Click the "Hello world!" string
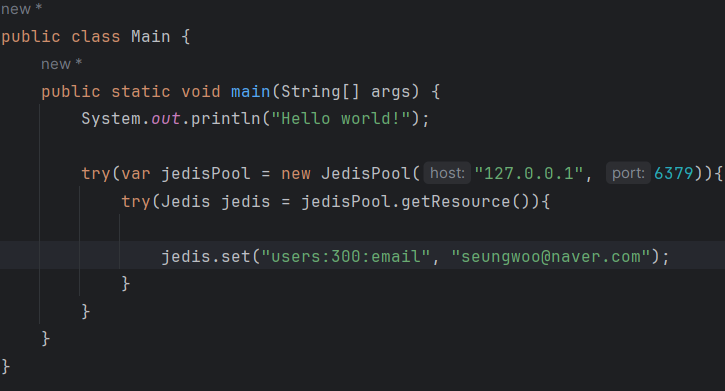The image size is (725, 391). click(341, 119)
